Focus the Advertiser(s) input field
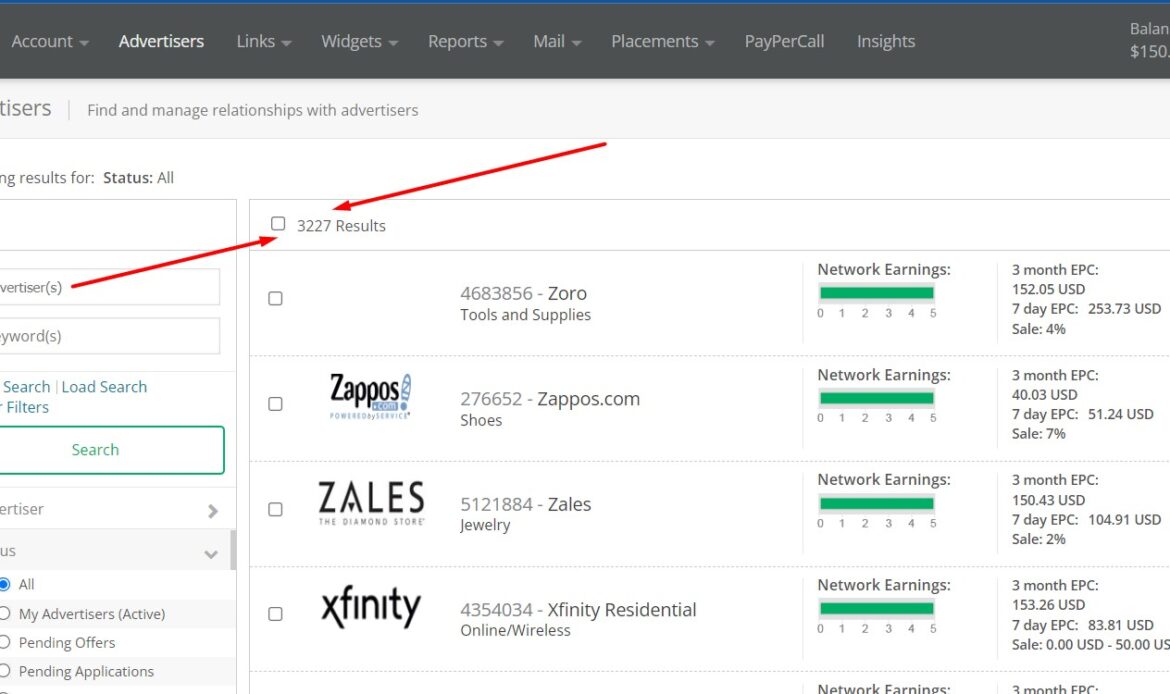Screen dimensions: 1170x694 pyautogui.click(x=109, y=287)
